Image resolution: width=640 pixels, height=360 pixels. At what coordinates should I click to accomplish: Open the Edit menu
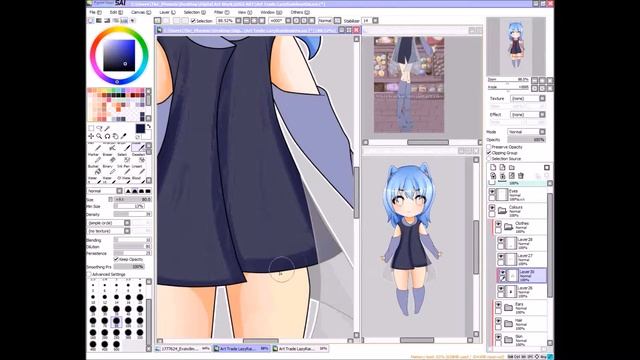point(116,12)
